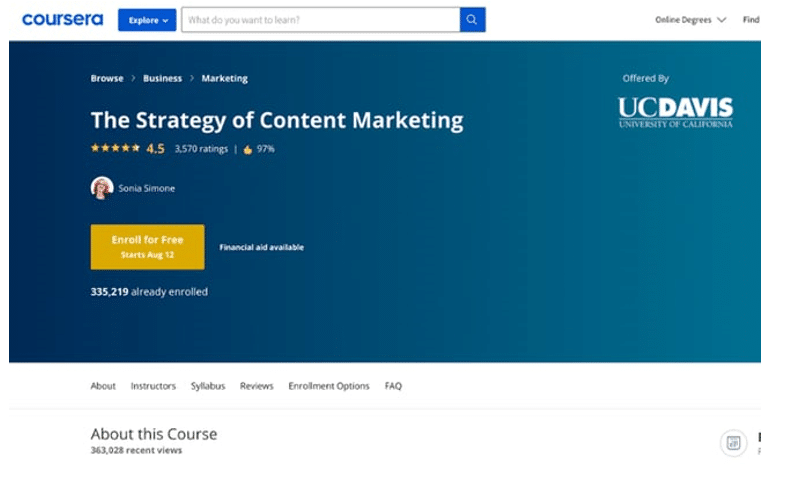Image resolution: width=803 pixels, height=482 pixels.
Task: Focus the 'What do you want to learn?' search field
Action: (321, 20)
